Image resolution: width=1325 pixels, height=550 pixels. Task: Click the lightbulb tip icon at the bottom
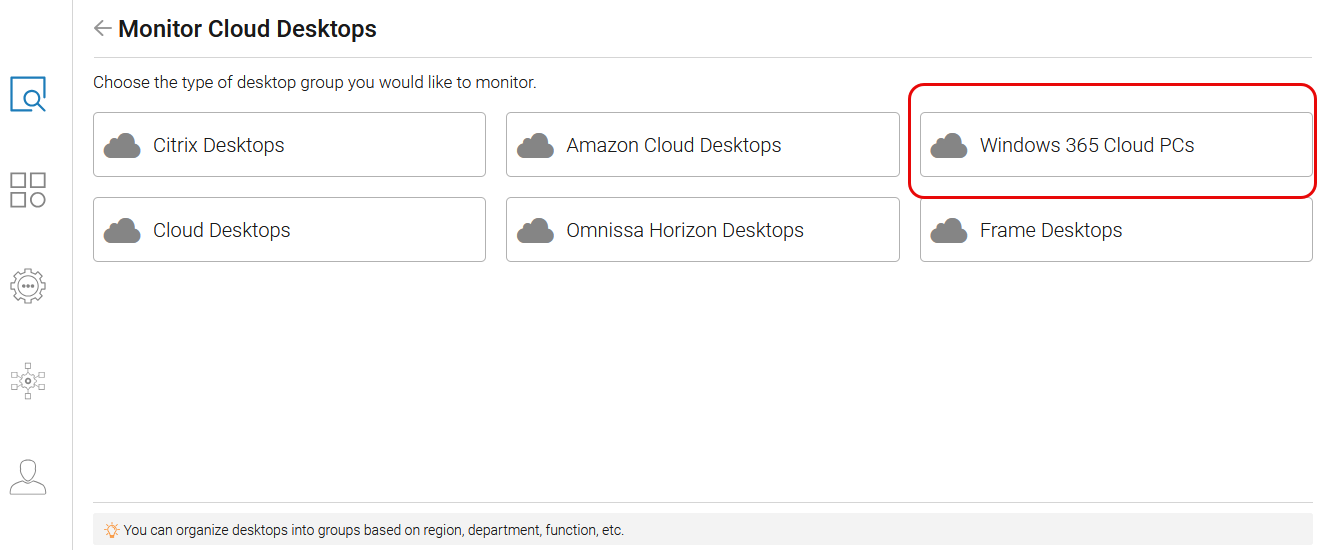click(x=112, y=530)
